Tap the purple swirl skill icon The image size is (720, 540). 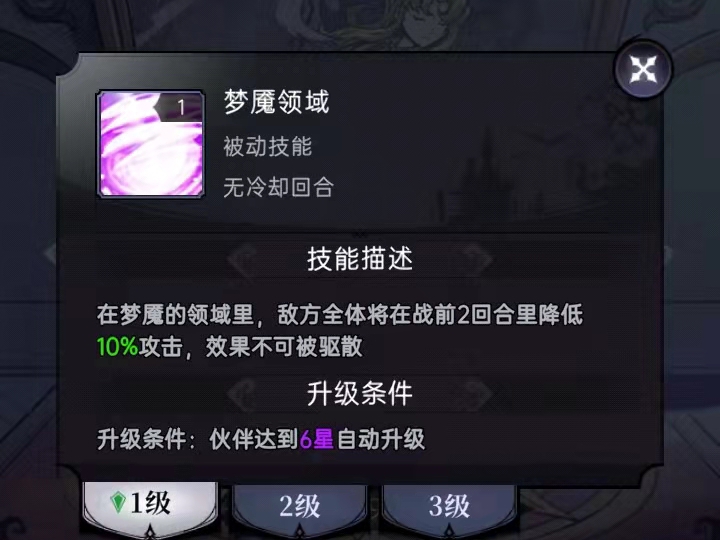pos(151,144)
